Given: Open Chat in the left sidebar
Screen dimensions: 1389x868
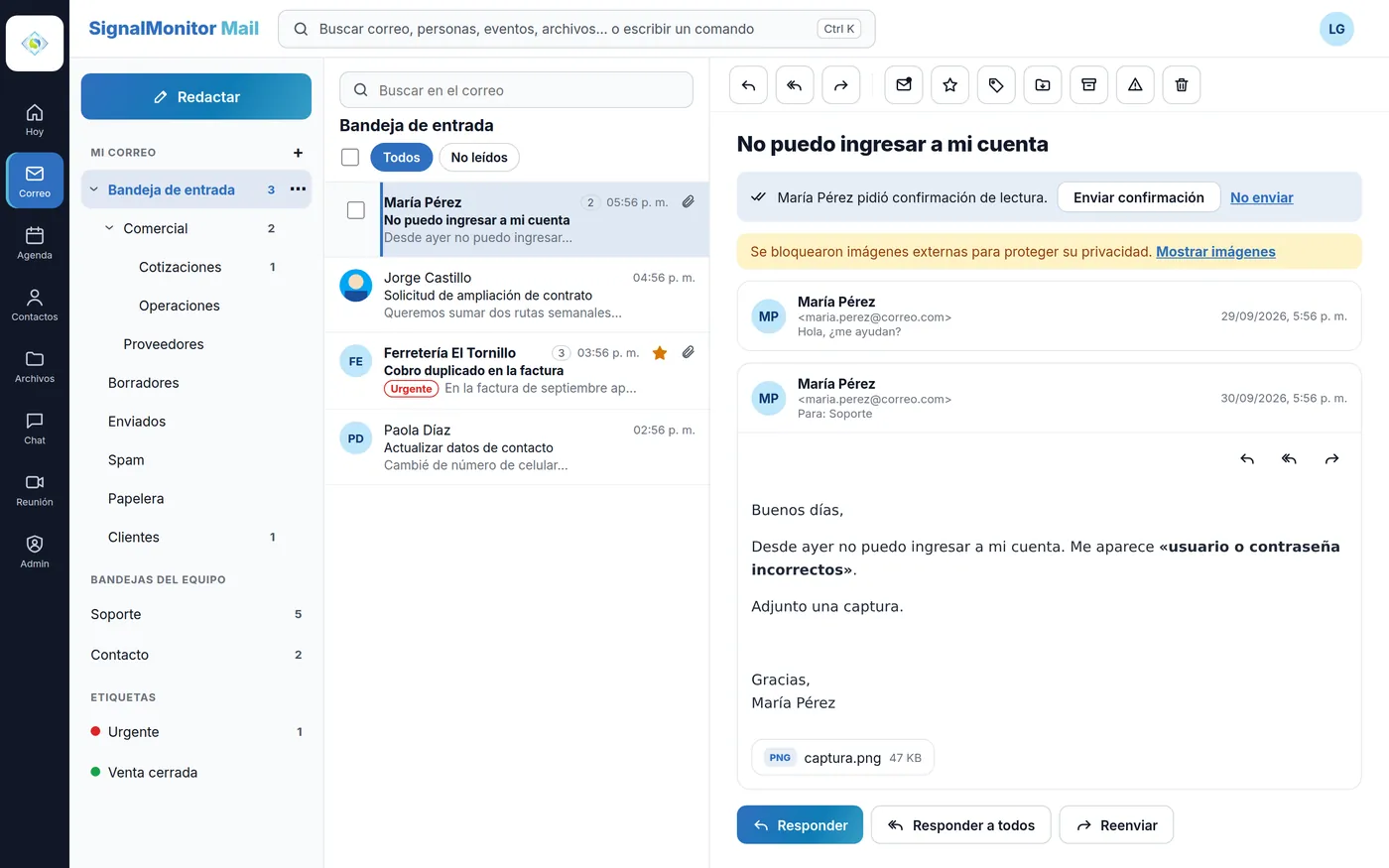Looking at the screenshot, I should click(x=35, y=427).
